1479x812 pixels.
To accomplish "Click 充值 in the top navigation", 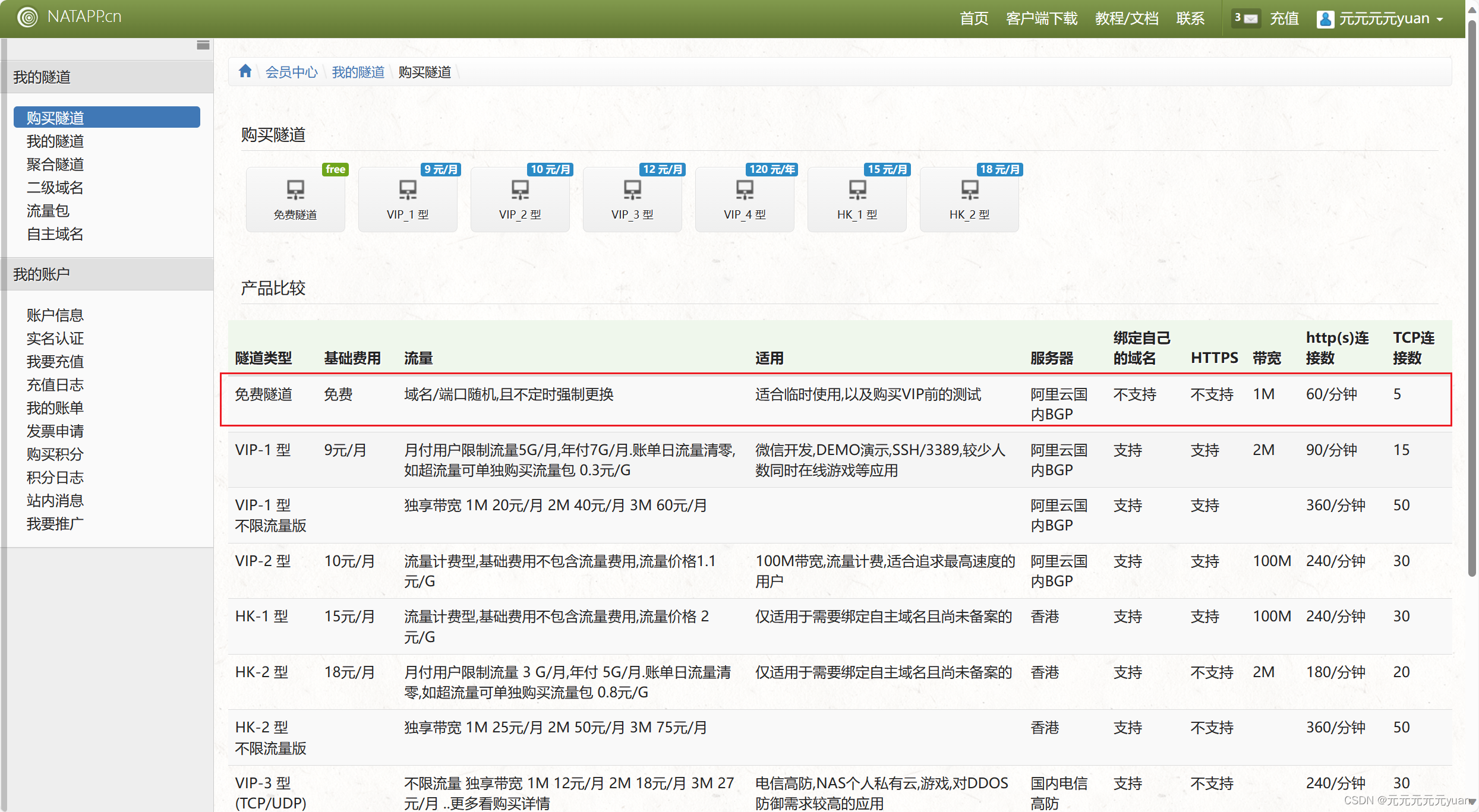I will (x=1284, y=19).
